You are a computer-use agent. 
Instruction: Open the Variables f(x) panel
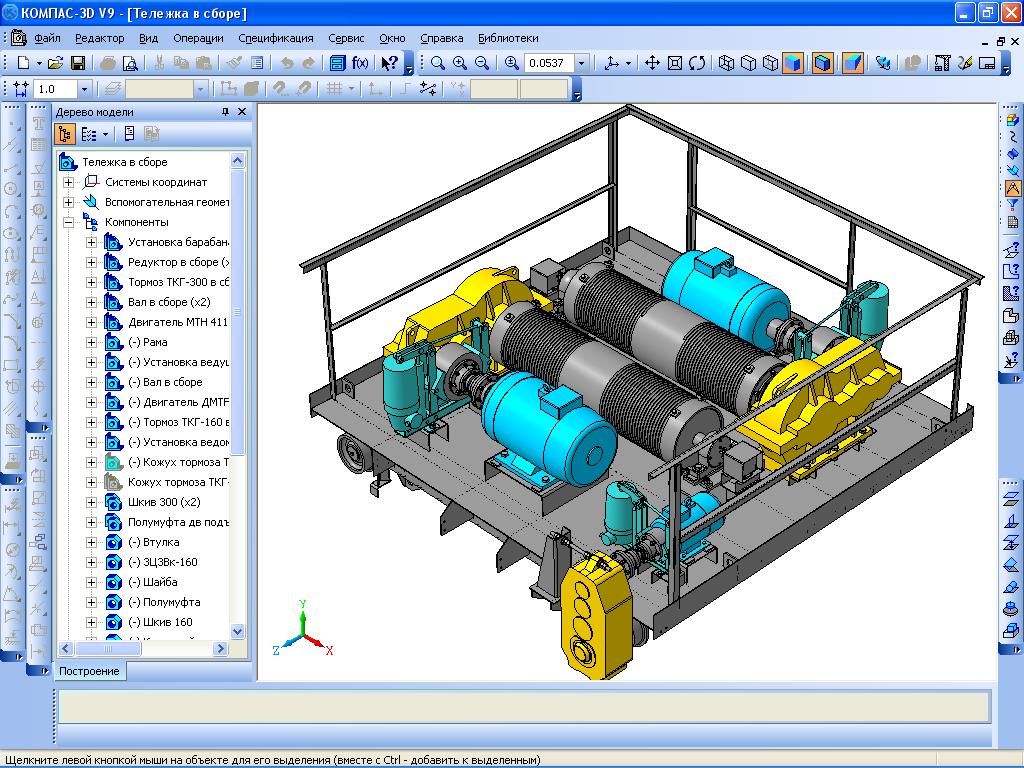coord(360,63)
